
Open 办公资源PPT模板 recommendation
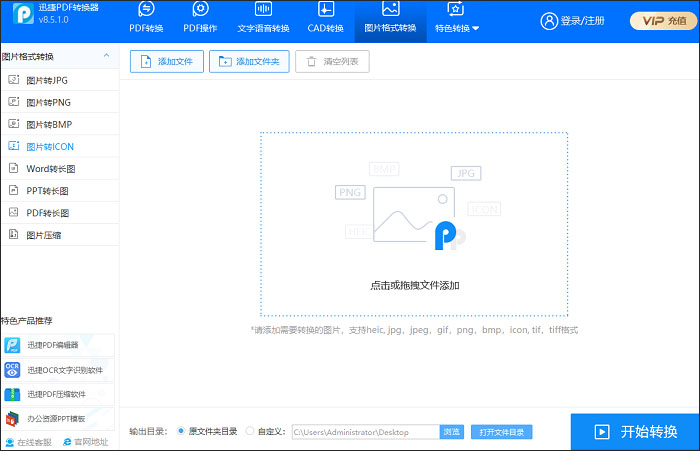[58, 419]
